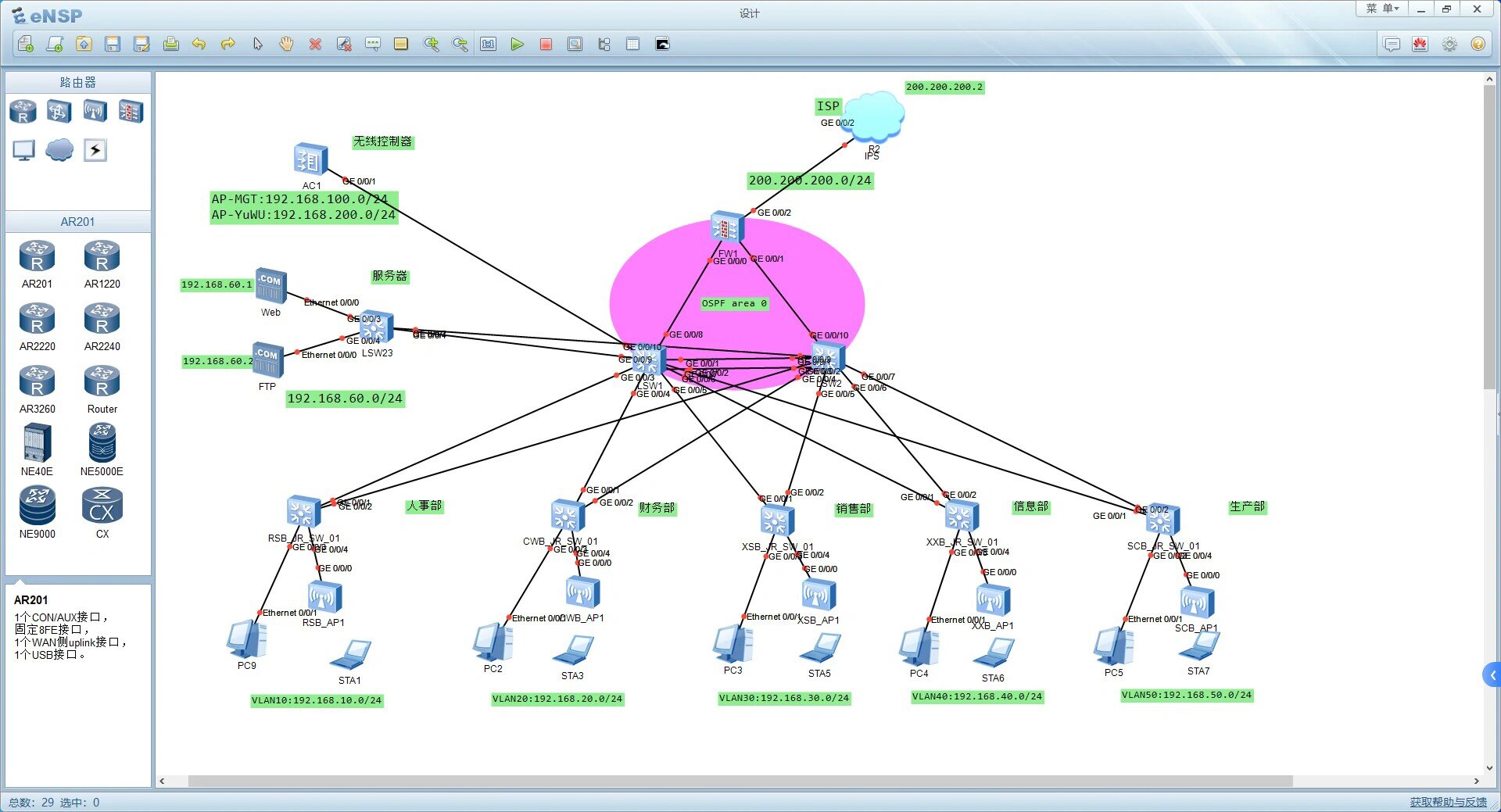Click the FW1 firewall node

pos(726,228)
